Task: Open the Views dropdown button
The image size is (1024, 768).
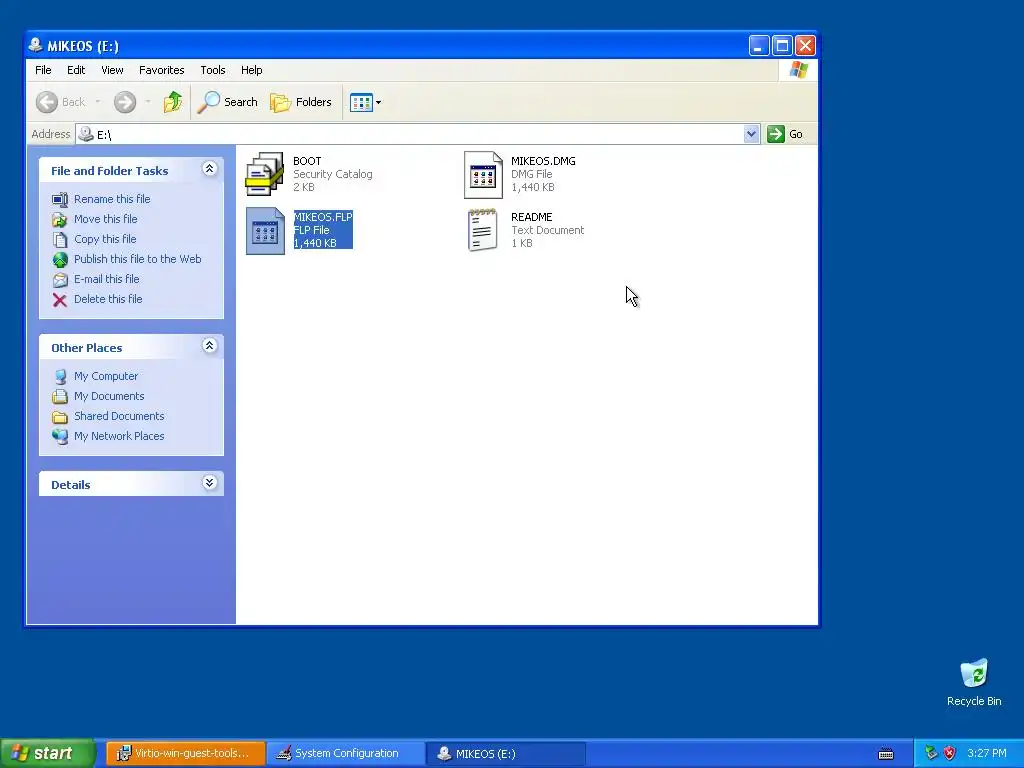Action: click(365, 102)
